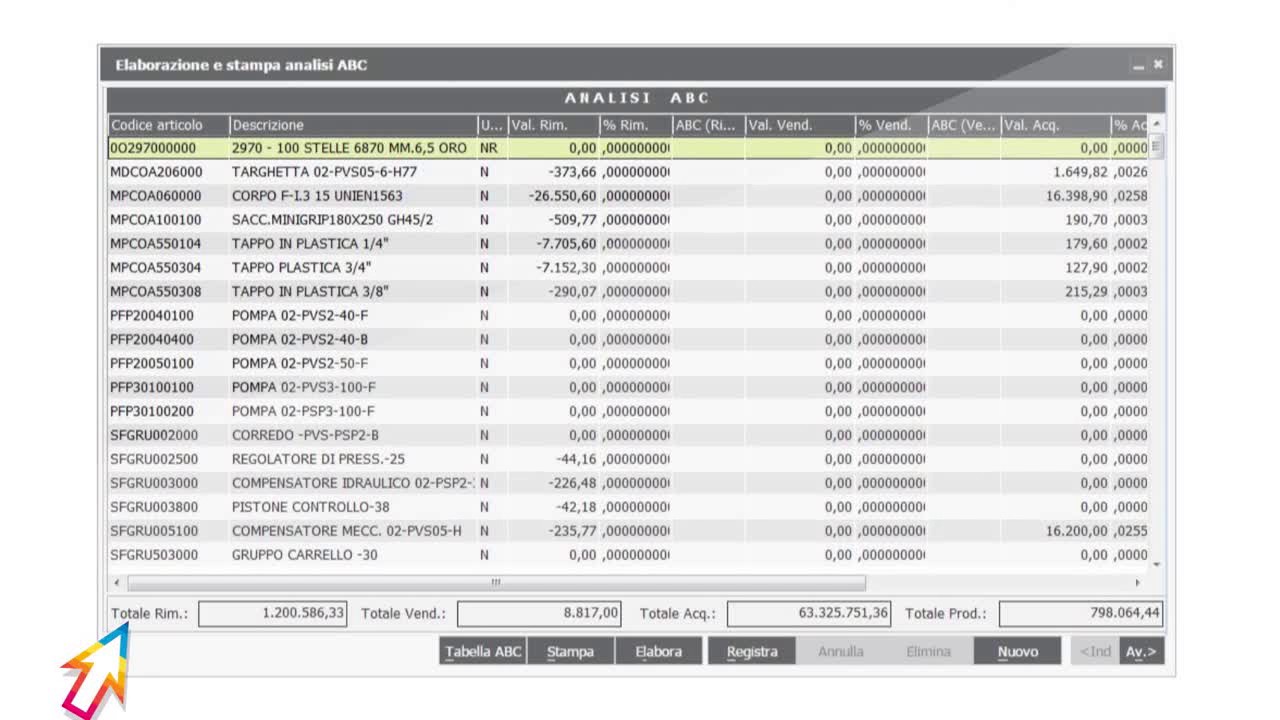Click the Totale Rim. value field
The height and width of the screenshot is (720, 1280).
point(273,613)
